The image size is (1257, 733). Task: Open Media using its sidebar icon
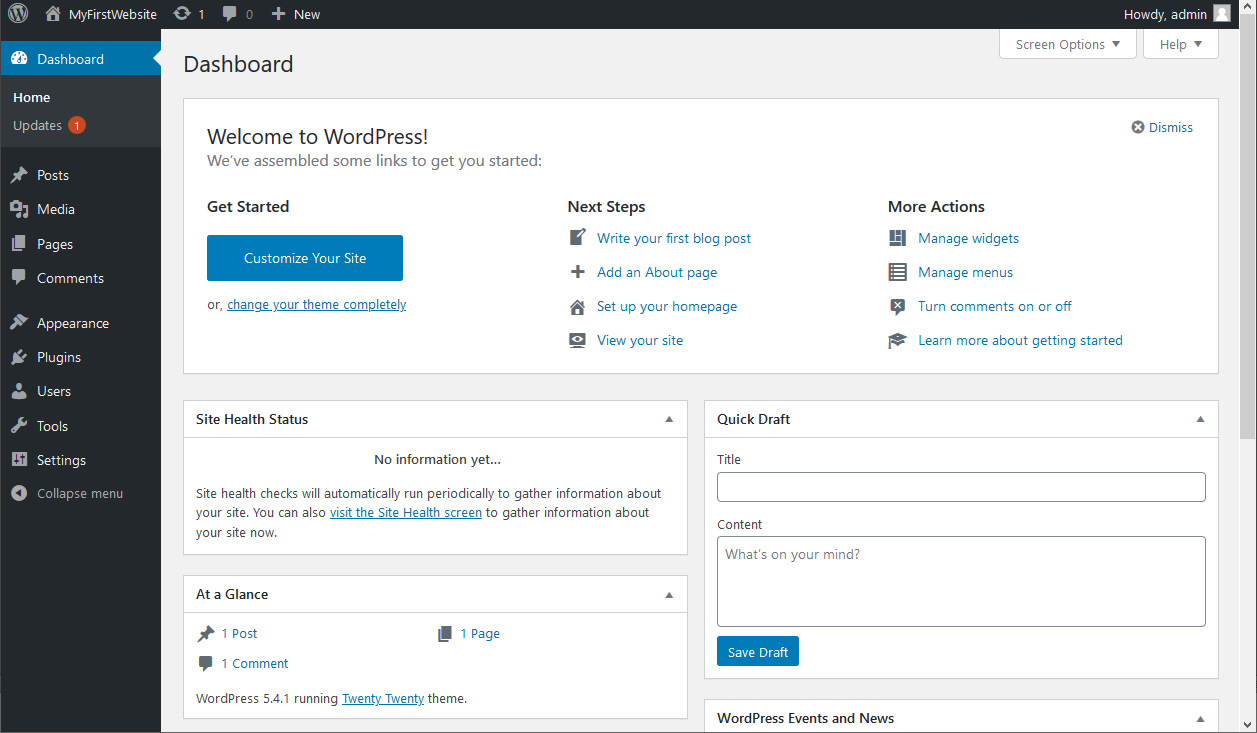[19, 208]
